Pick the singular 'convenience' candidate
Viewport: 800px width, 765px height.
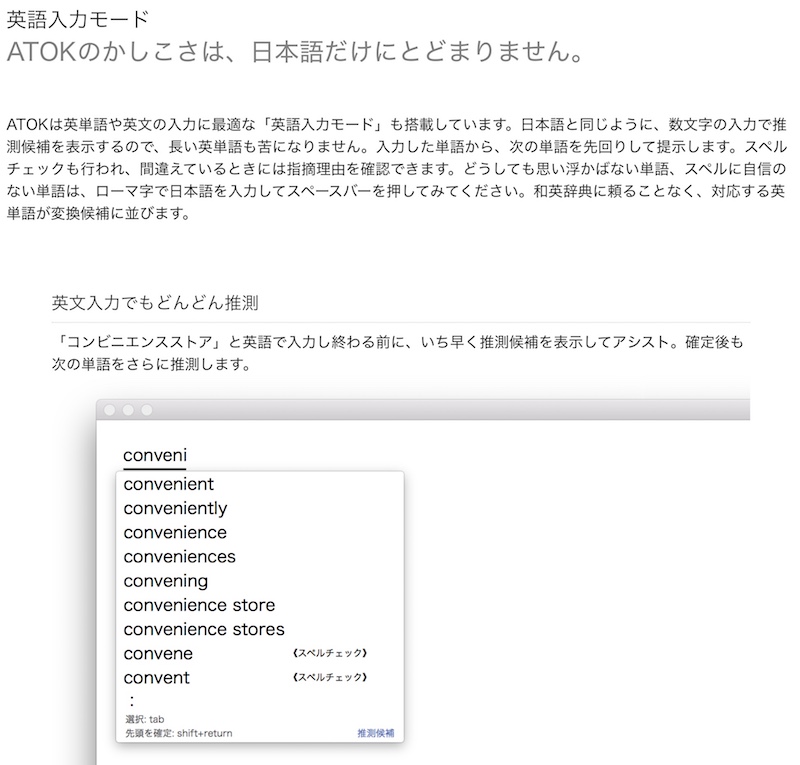[175, 532]
